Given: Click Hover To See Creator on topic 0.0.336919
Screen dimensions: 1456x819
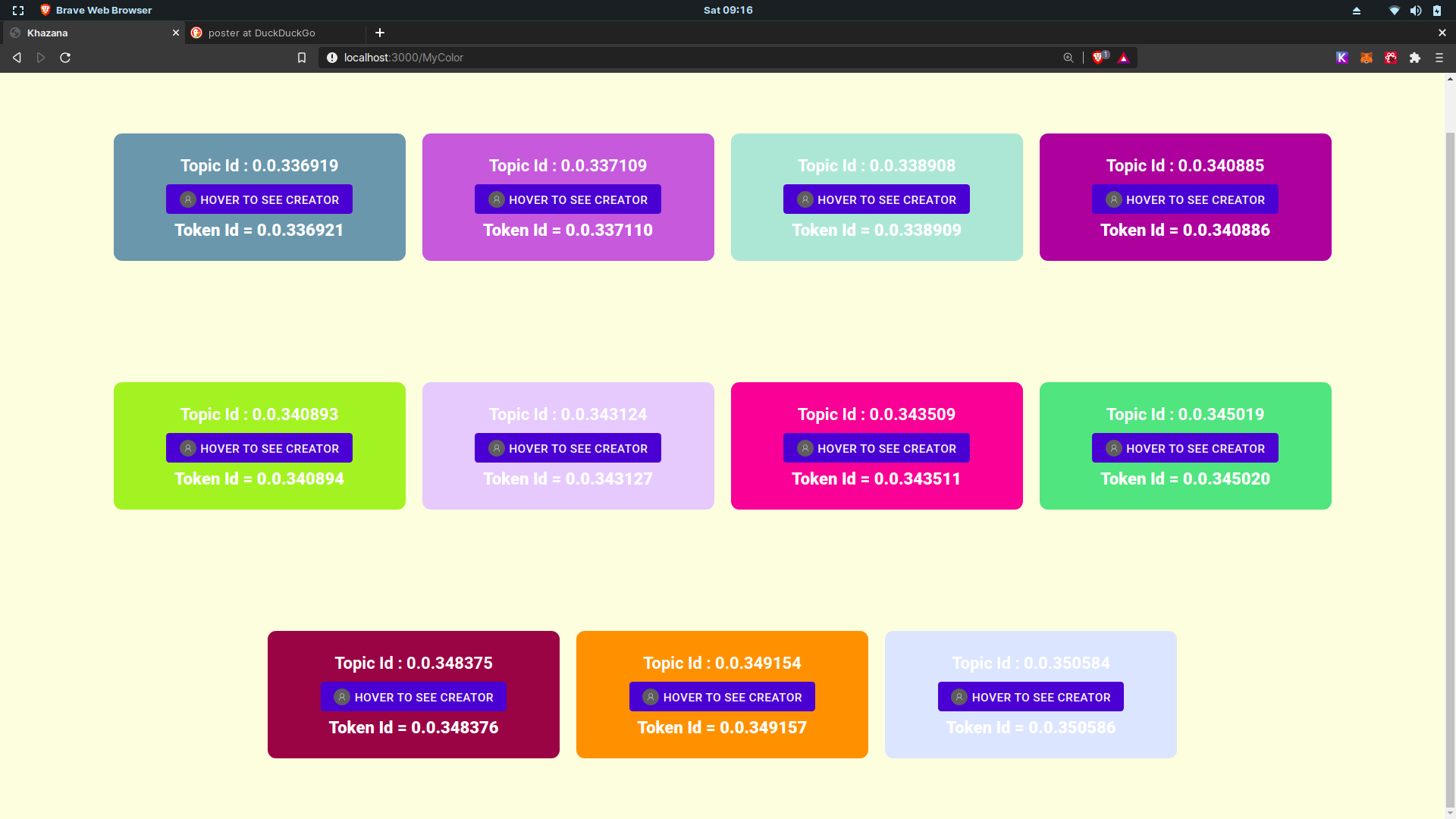Looking at the screenshot, I should pyautogui.click(x=259, y=199).
